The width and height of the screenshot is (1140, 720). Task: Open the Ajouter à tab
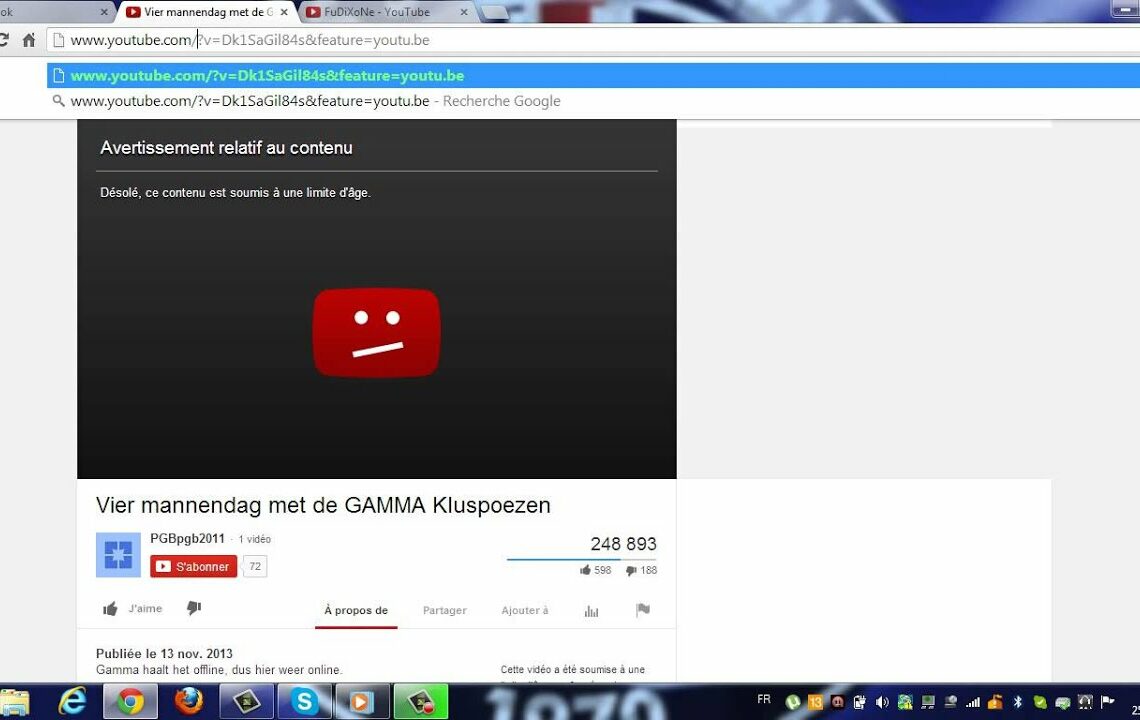(525, 610)
